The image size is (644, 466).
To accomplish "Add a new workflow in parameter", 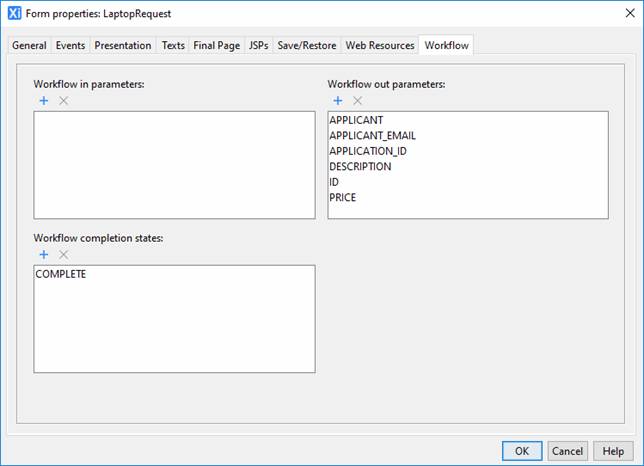I will coord(43,101).
